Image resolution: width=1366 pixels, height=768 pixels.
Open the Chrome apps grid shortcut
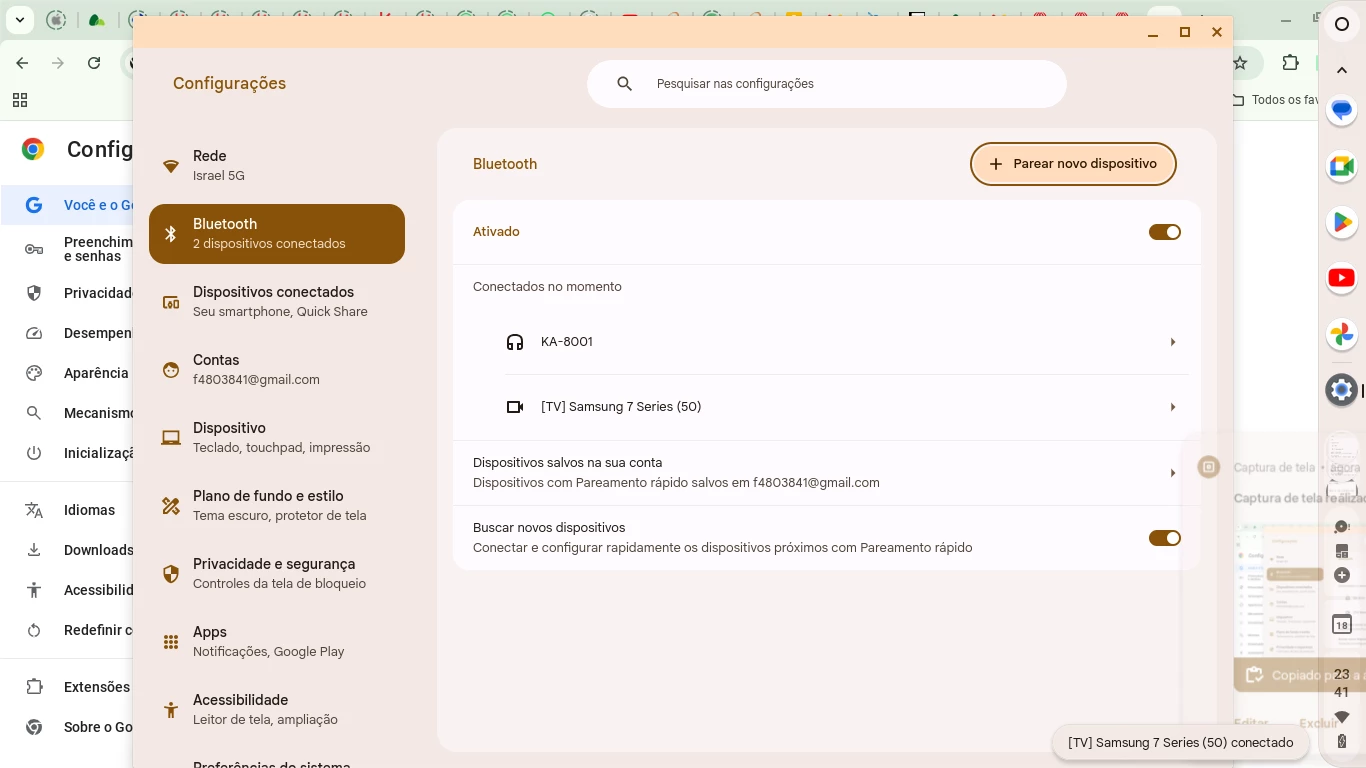point(20,100)
